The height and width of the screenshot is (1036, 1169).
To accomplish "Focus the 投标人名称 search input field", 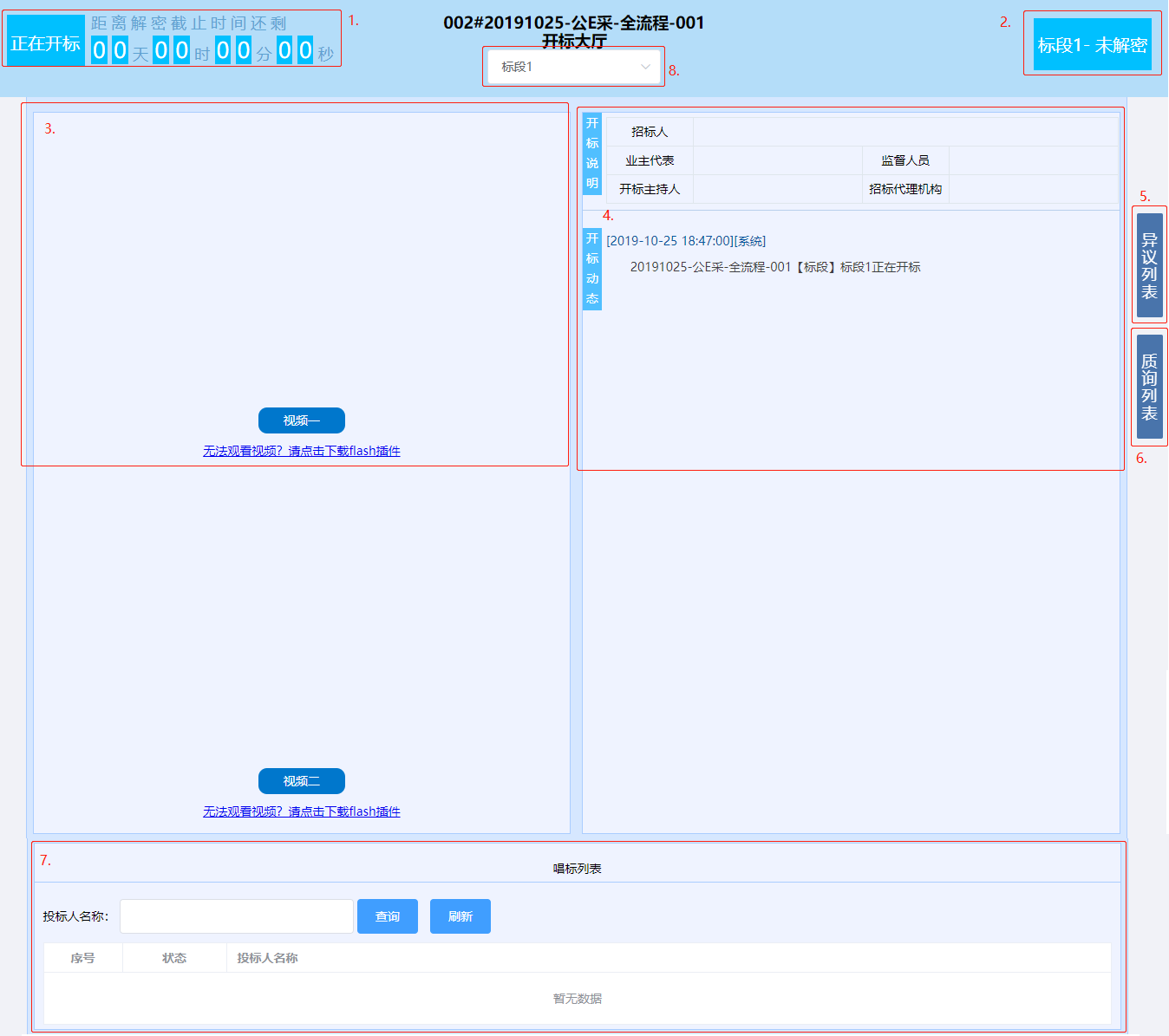I will pyautogui.click(x=236, y=916).
